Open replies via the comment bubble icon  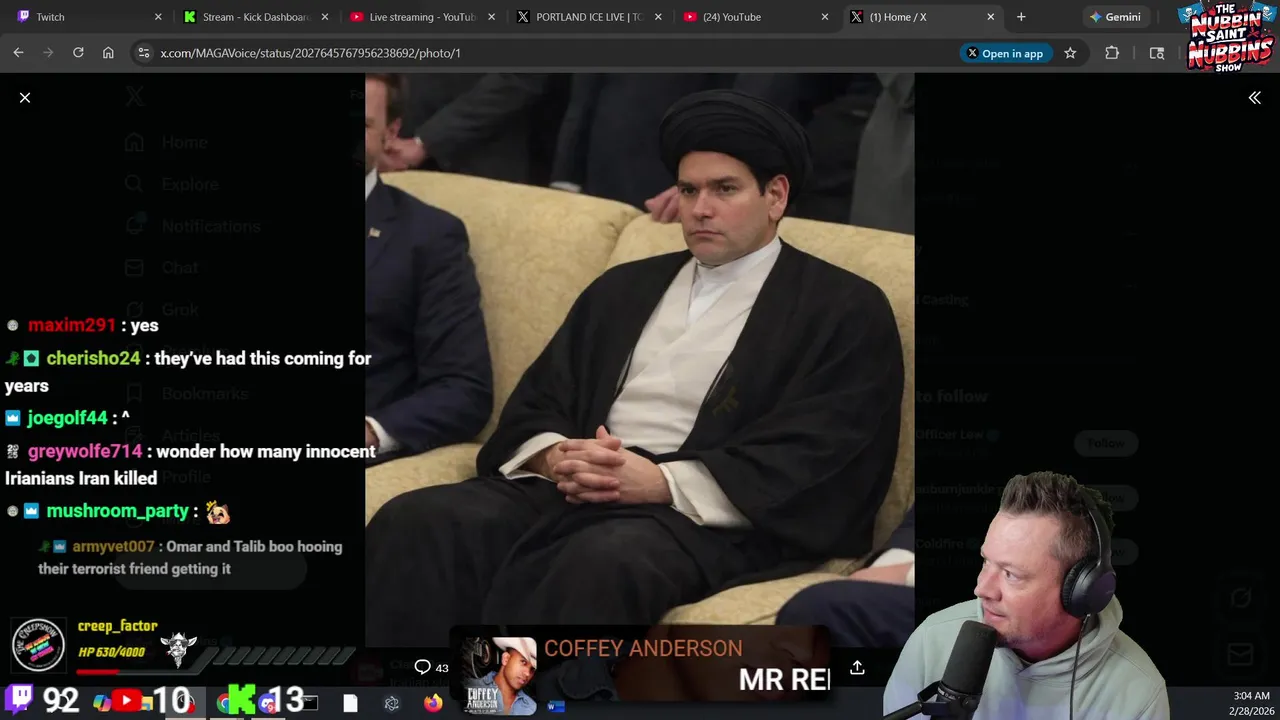(422, 667)
